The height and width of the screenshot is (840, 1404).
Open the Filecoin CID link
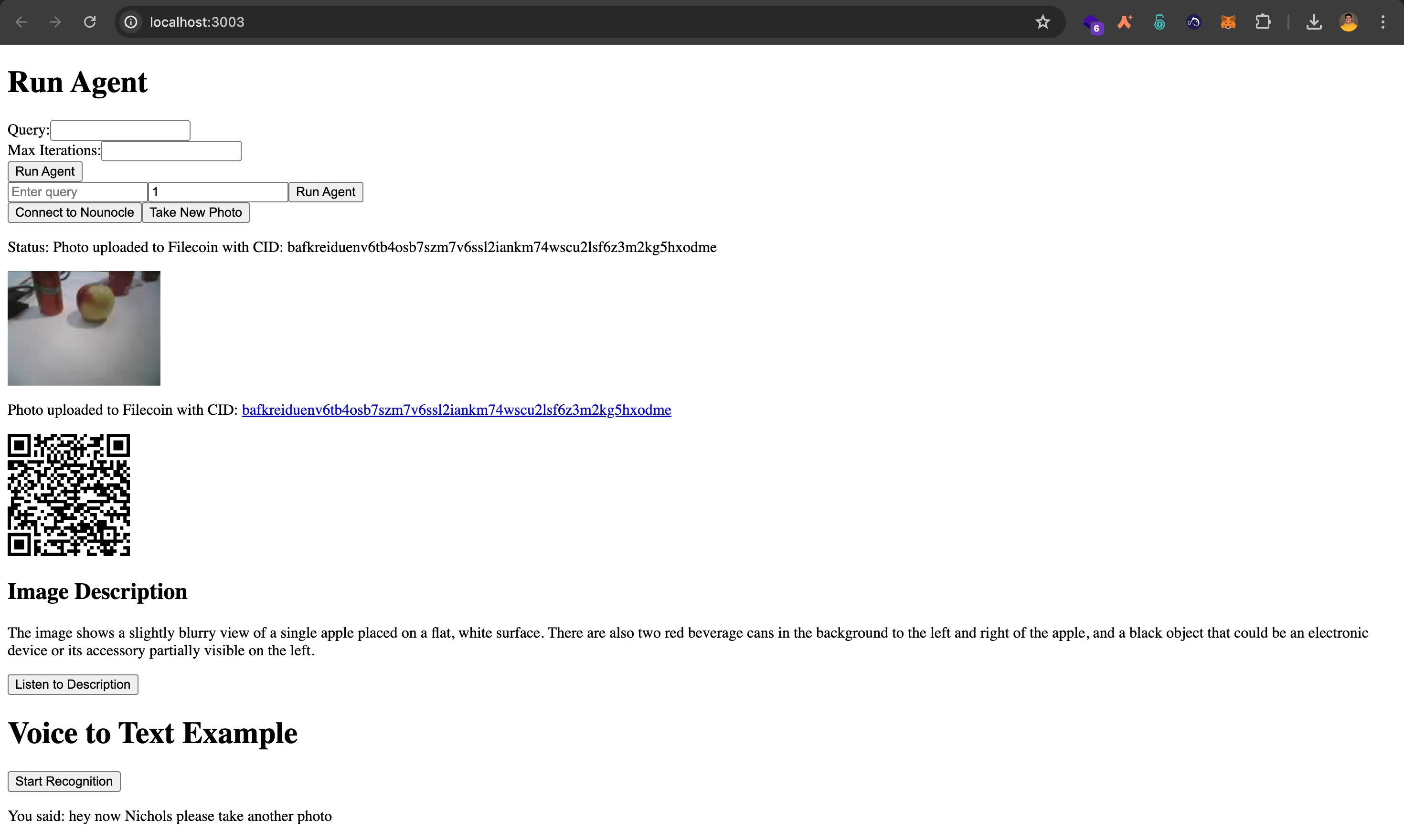457,410
